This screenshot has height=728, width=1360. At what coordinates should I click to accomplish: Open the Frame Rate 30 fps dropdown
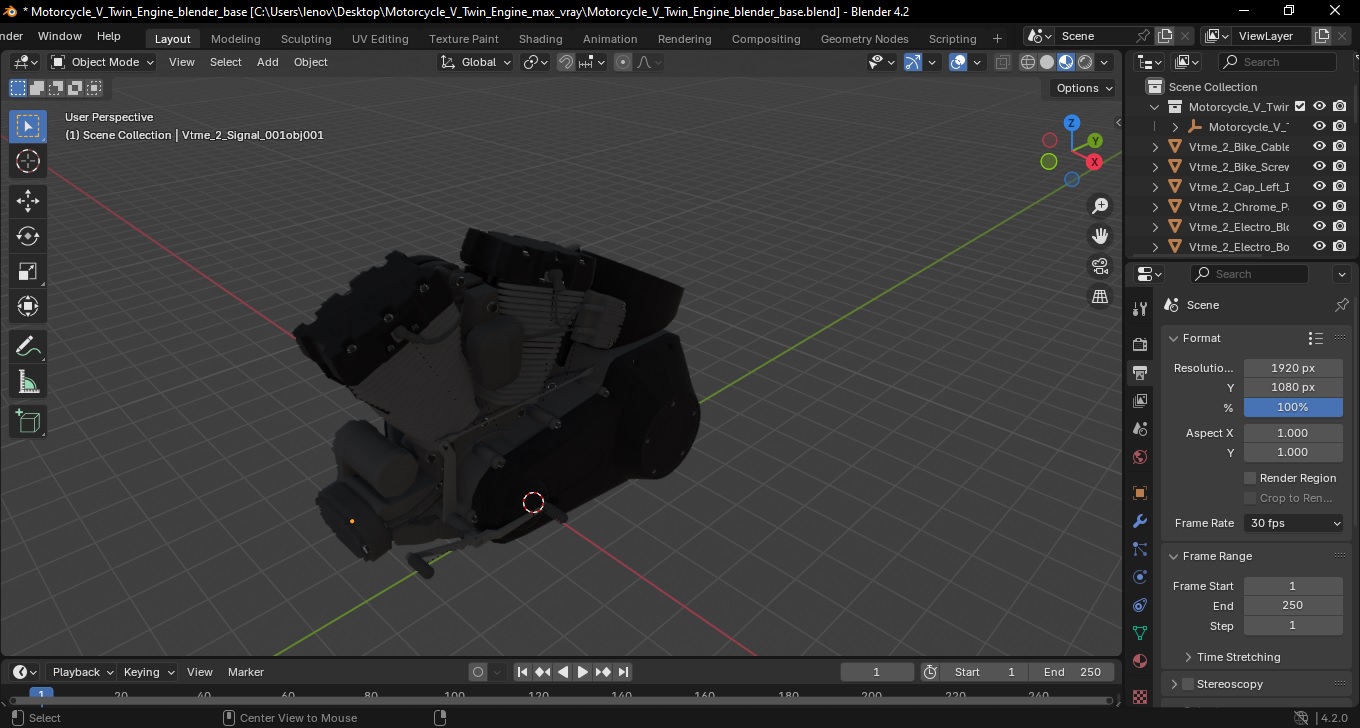pyautogui.click(x=1294, y=523)
